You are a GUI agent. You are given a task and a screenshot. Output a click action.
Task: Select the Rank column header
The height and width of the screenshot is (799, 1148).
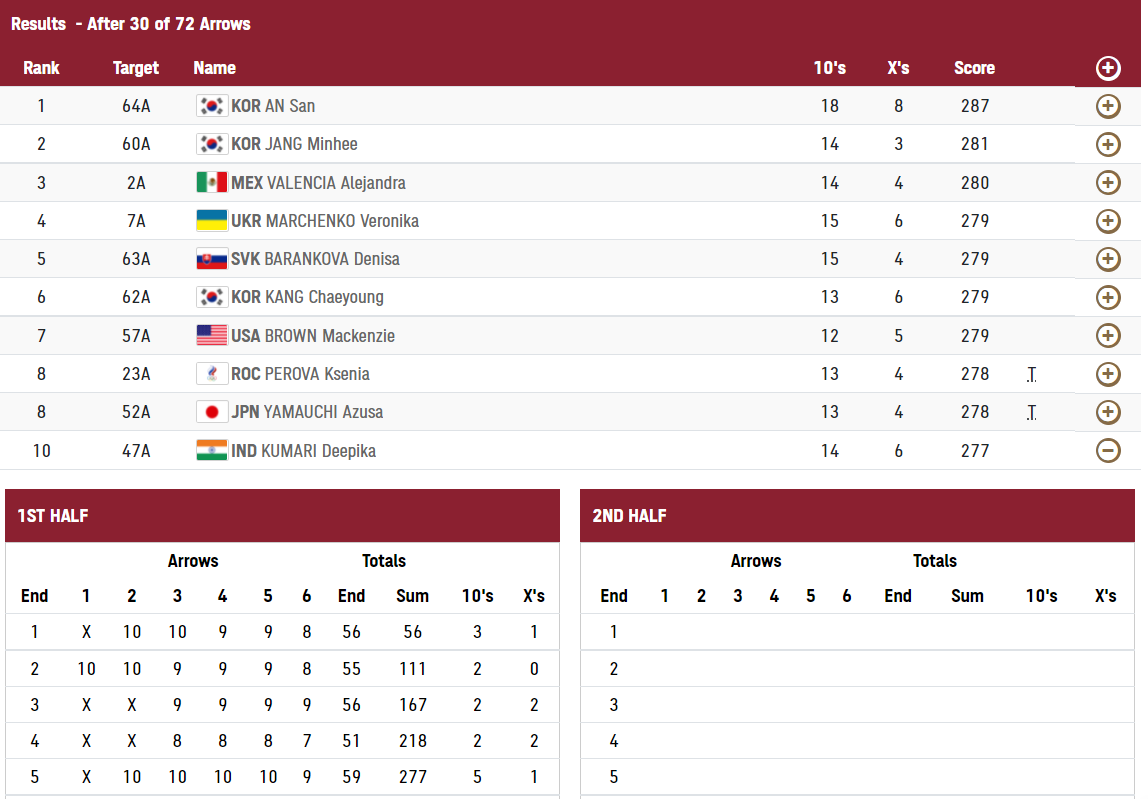[x=41, y=68]
